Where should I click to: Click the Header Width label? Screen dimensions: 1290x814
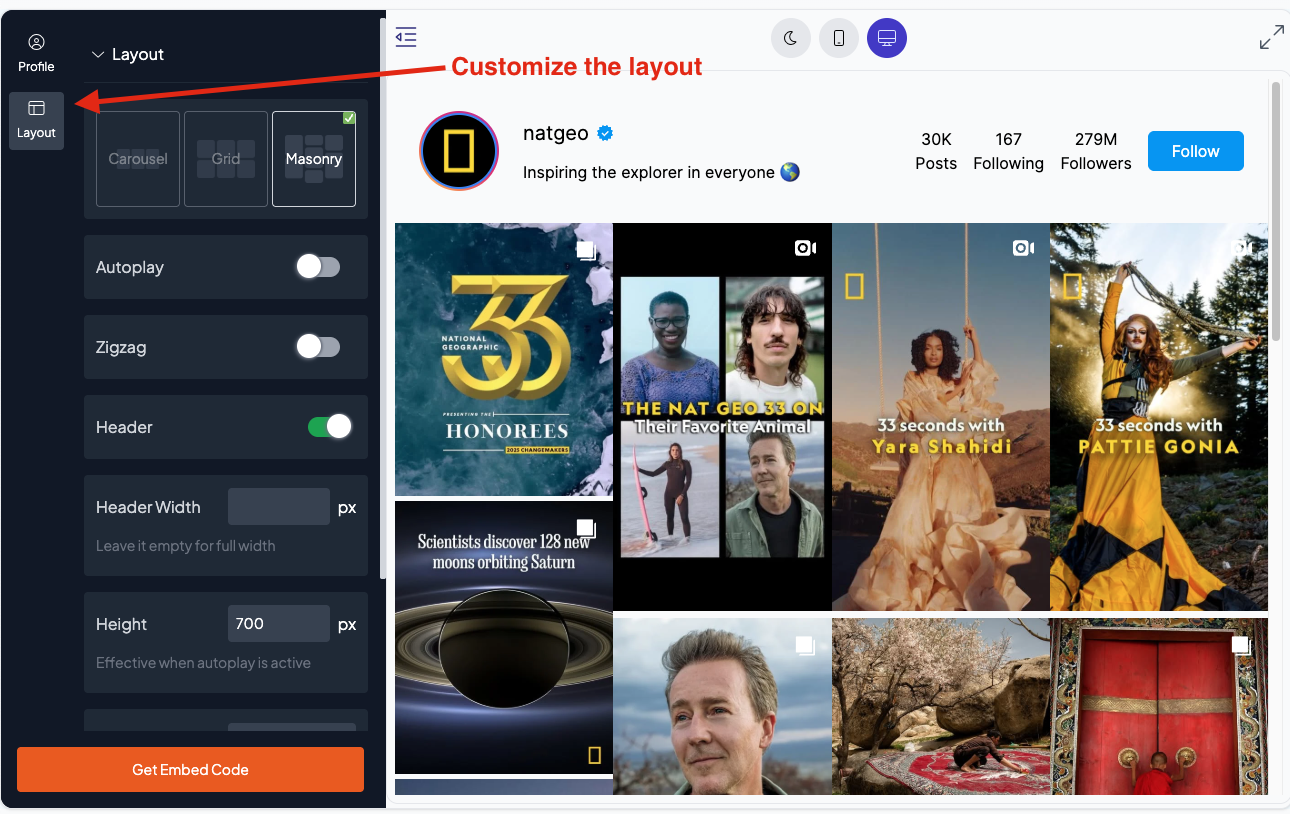point(148,507)
